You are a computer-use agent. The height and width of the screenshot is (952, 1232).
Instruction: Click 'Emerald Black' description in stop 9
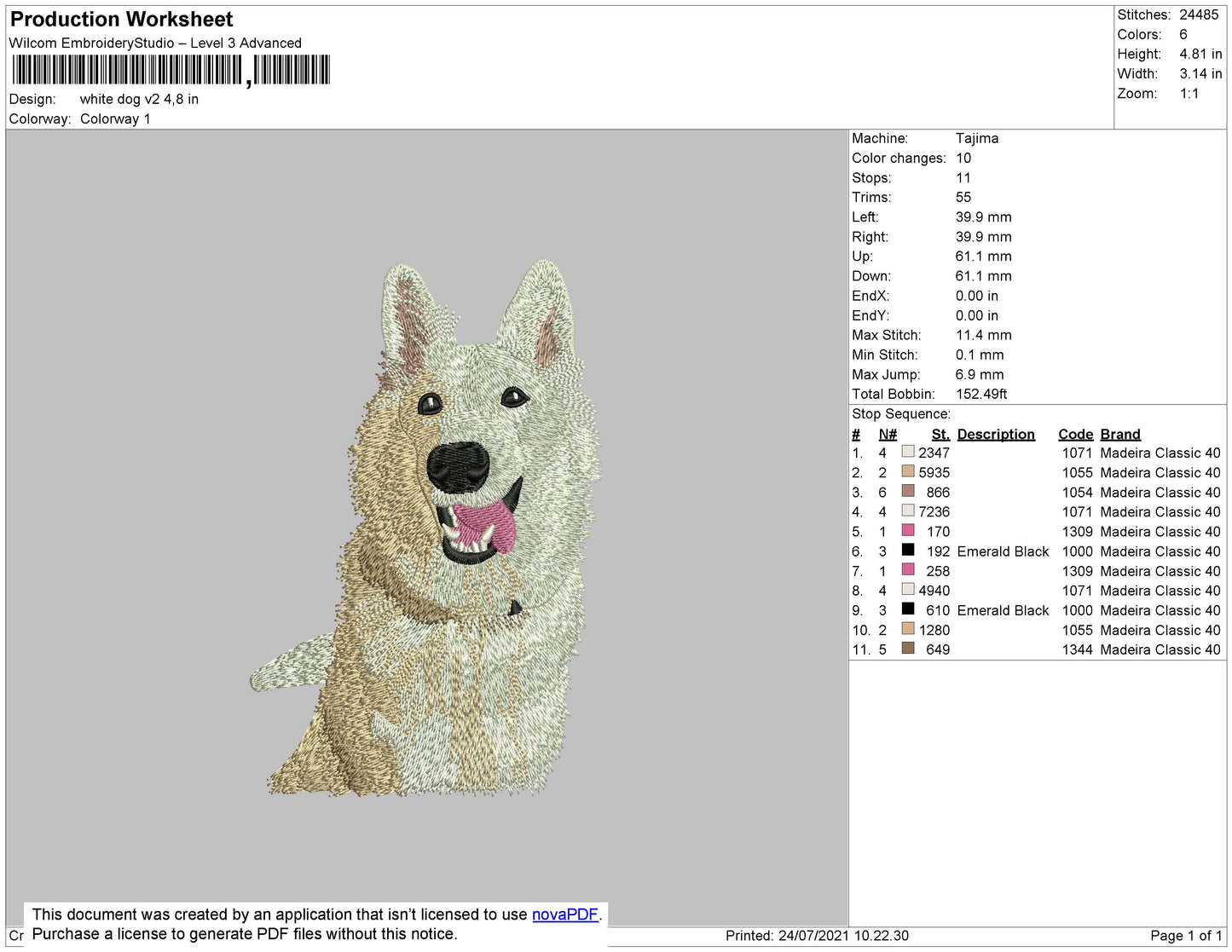1003,610
